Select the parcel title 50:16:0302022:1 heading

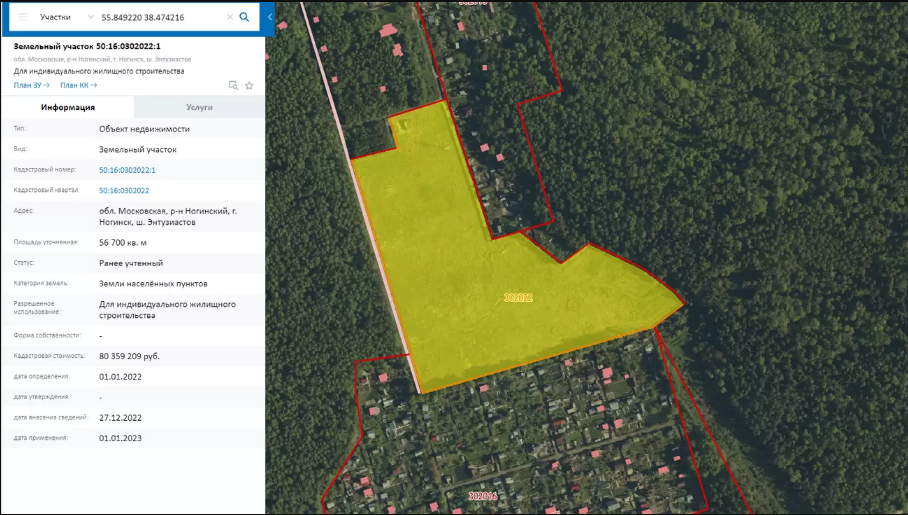87,46
